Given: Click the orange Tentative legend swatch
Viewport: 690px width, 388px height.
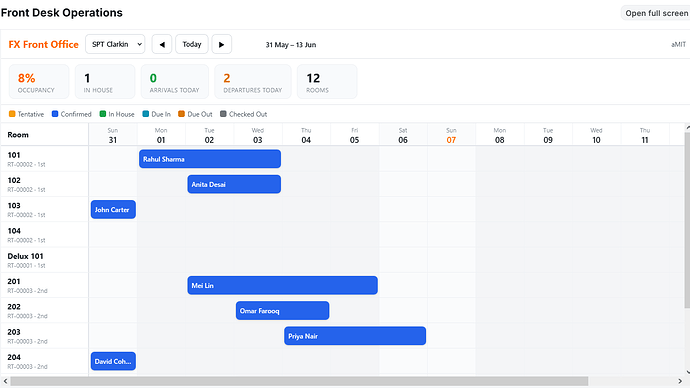Looking at the screenshot, I should pos(12,114).
